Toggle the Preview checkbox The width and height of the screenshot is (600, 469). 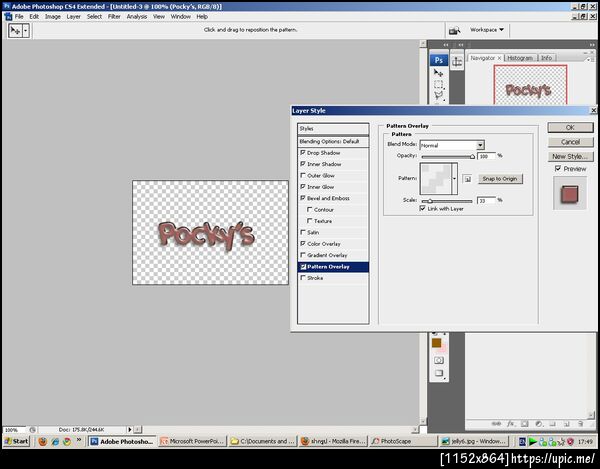click(558, 168)
